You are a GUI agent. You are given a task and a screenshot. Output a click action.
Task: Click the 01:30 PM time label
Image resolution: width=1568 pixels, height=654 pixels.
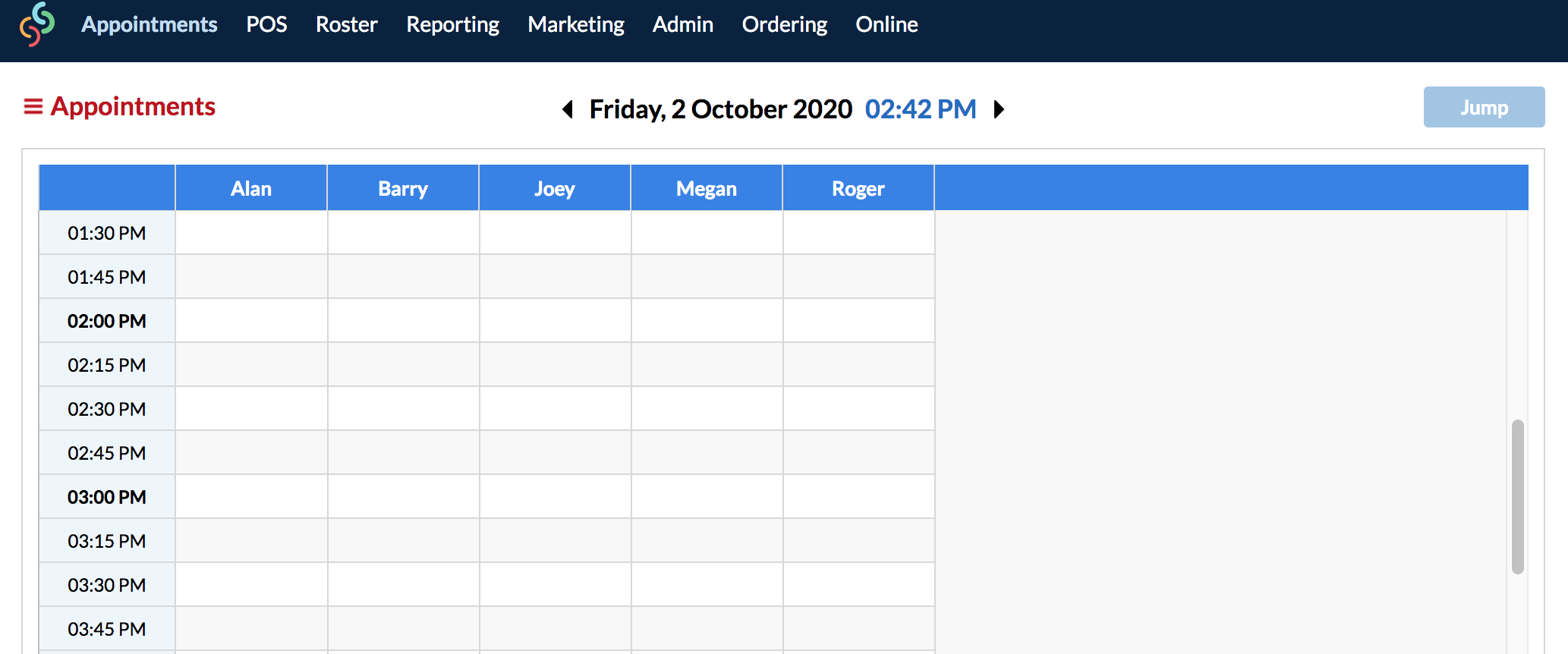[x=107, y=233]
